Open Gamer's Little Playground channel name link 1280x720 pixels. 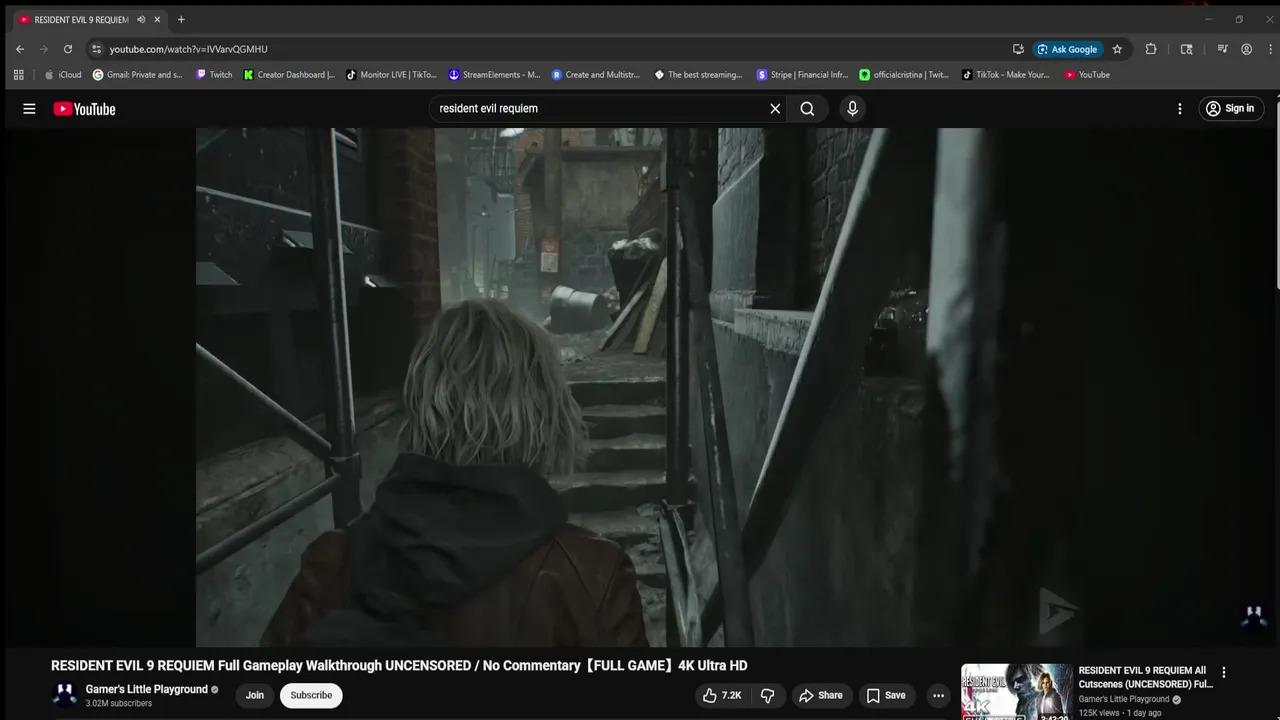pyautogui.click(x=147, y=689)
